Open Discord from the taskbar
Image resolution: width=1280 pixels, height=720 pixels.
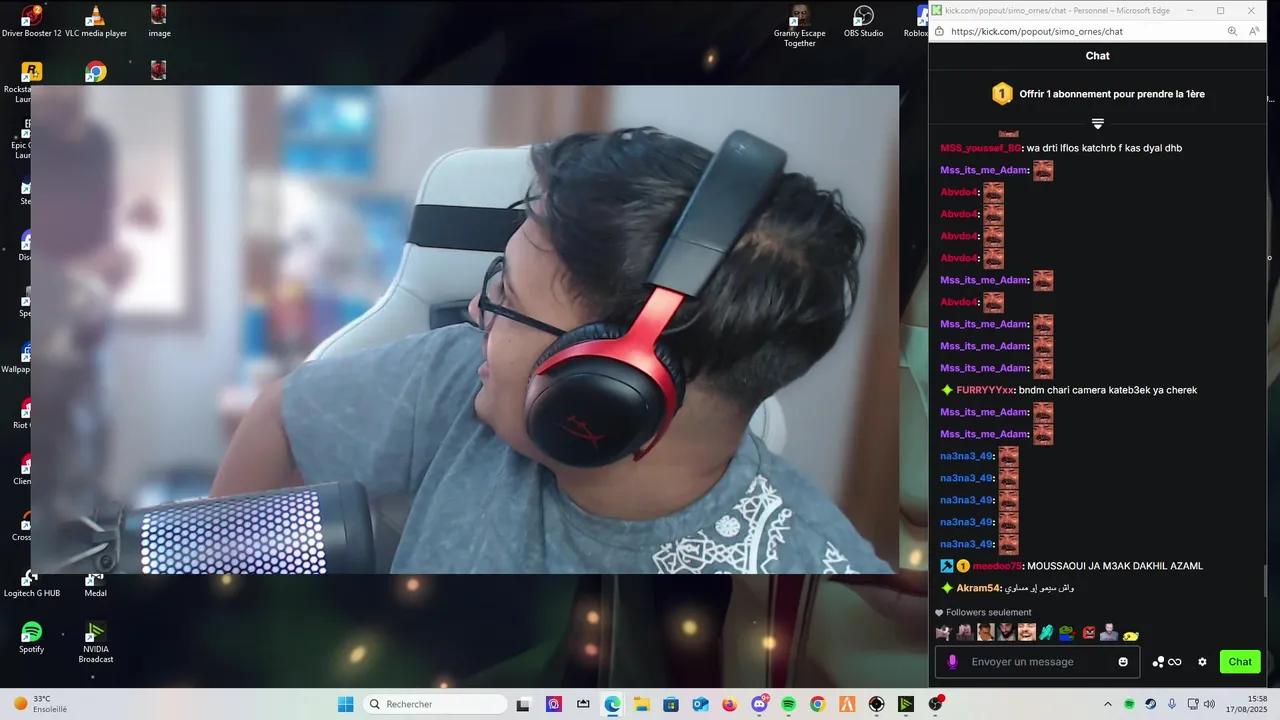point(761,704)
